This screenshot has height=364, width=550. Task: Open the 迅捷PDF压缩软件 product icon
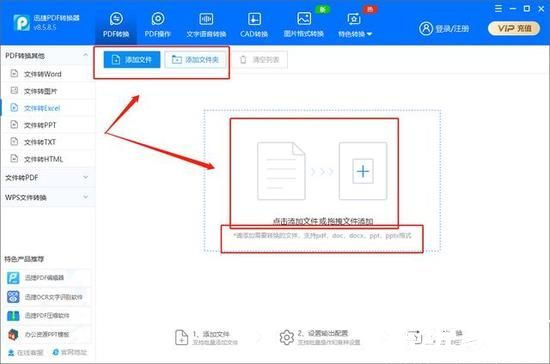click(x=13, y=316)
